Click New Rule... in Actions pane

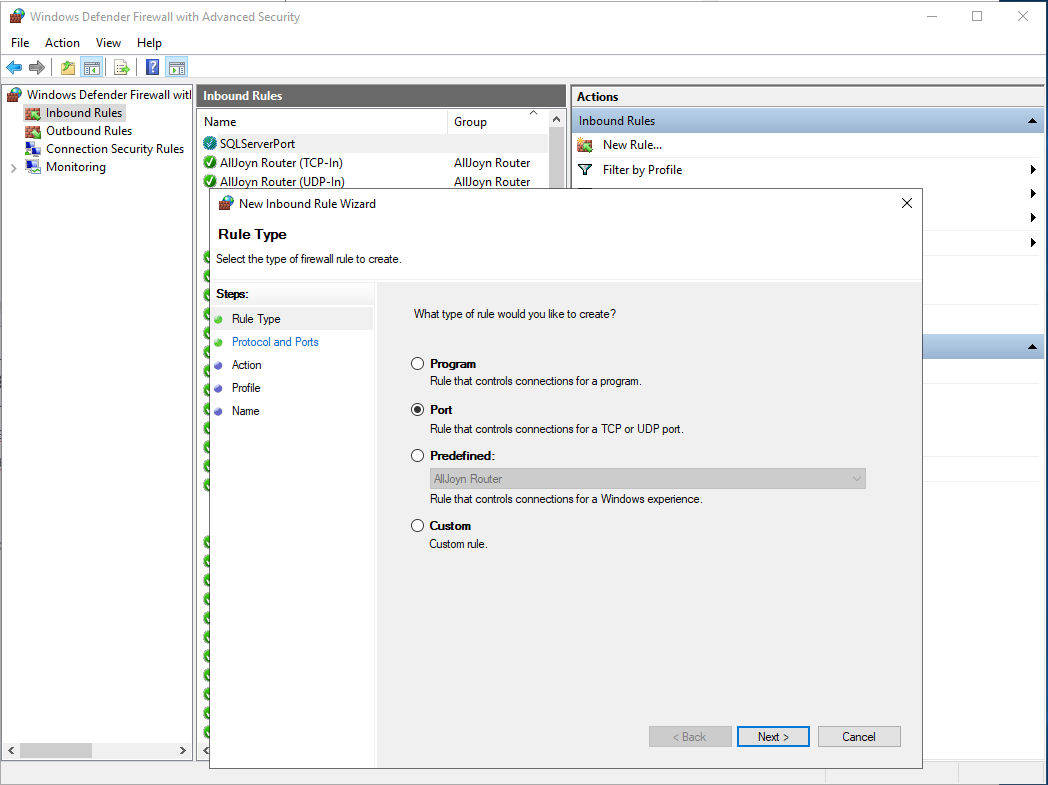click(x=632, y=145)
